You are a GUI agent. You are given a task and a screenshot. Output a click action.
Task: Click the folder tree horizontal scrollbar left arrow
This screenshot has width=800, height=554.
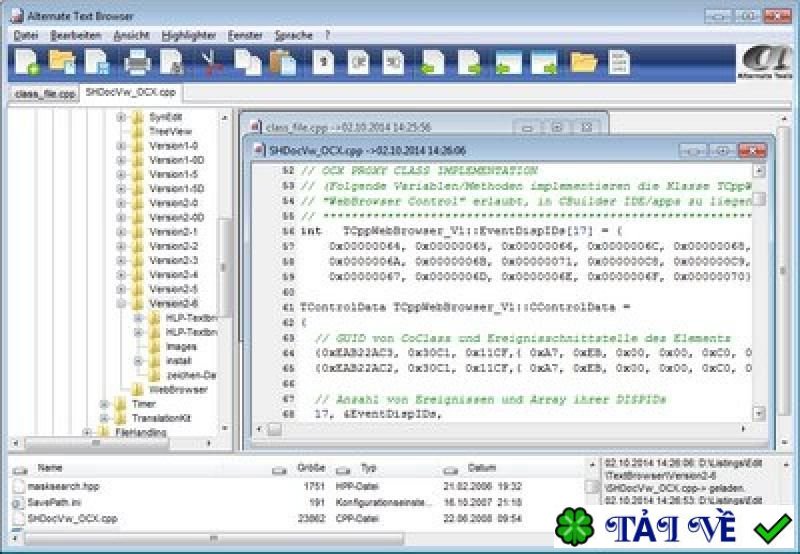[15, 444]
